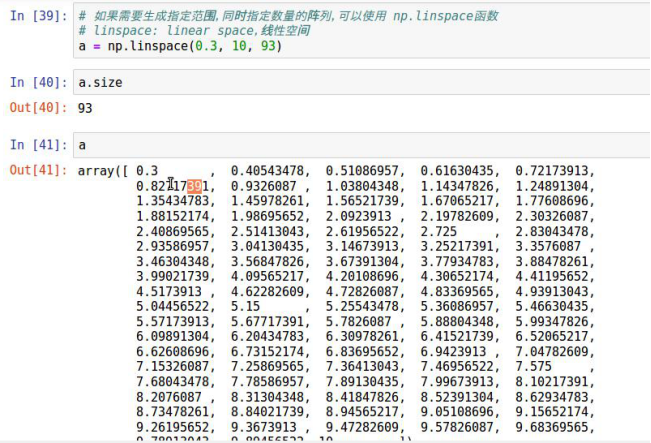Click the array value 6.73152174
This screenshot has height=443, width=651.
tap(267, 352)
